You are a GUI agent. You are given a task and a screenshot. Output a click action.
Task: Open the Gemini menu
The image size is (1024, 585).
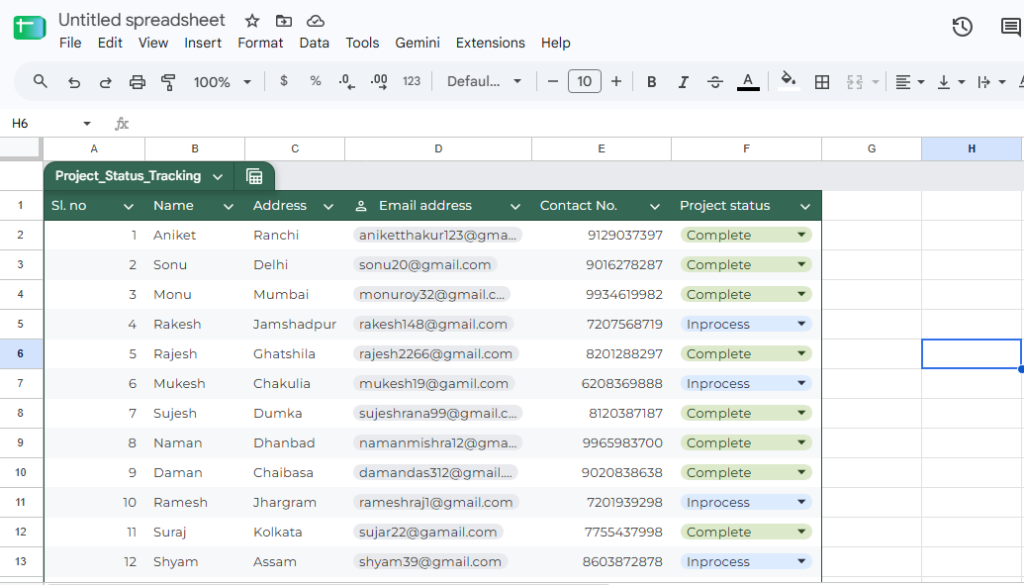coord(417,42)
